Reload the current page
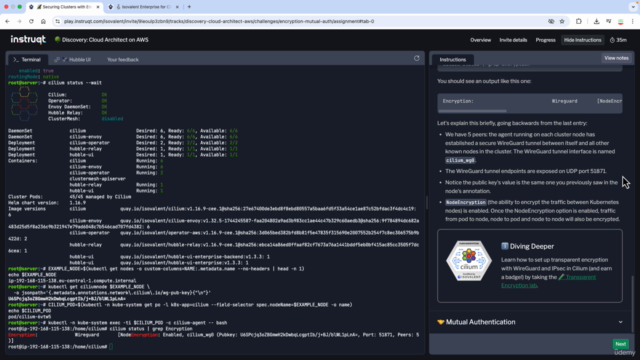The width and height of the screenshot is (640, 360). point(31,21)
